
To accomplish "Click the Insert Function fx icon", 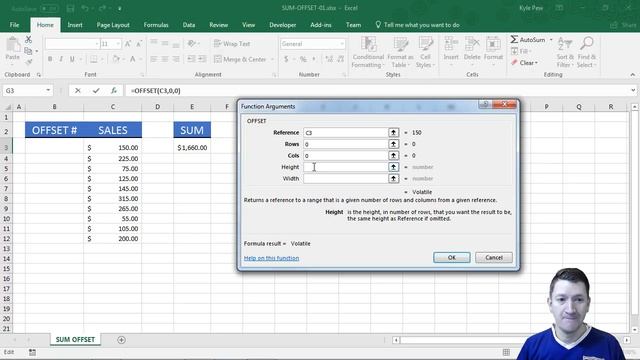I will pyautogui.click(x=113, y=91).
